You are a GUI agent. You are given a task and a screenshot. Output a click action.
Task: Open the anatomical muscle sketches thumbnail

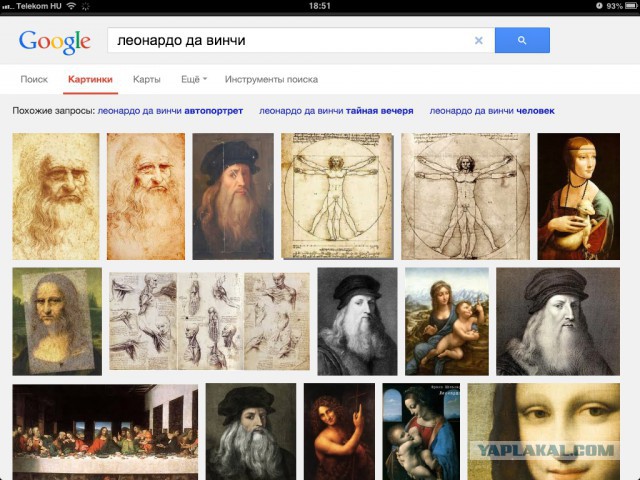tap(209, 321)
